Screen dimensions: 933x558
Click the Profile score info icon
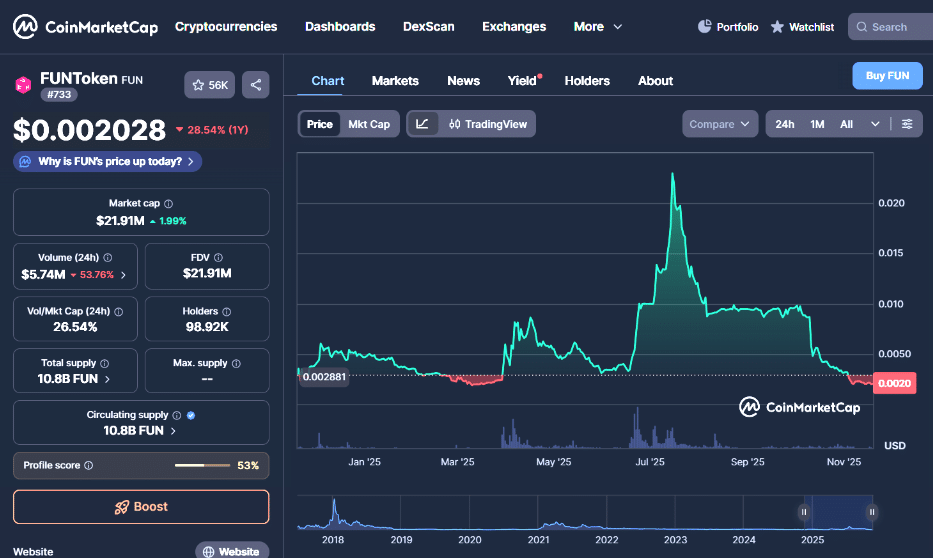click(x=89, y=465)
